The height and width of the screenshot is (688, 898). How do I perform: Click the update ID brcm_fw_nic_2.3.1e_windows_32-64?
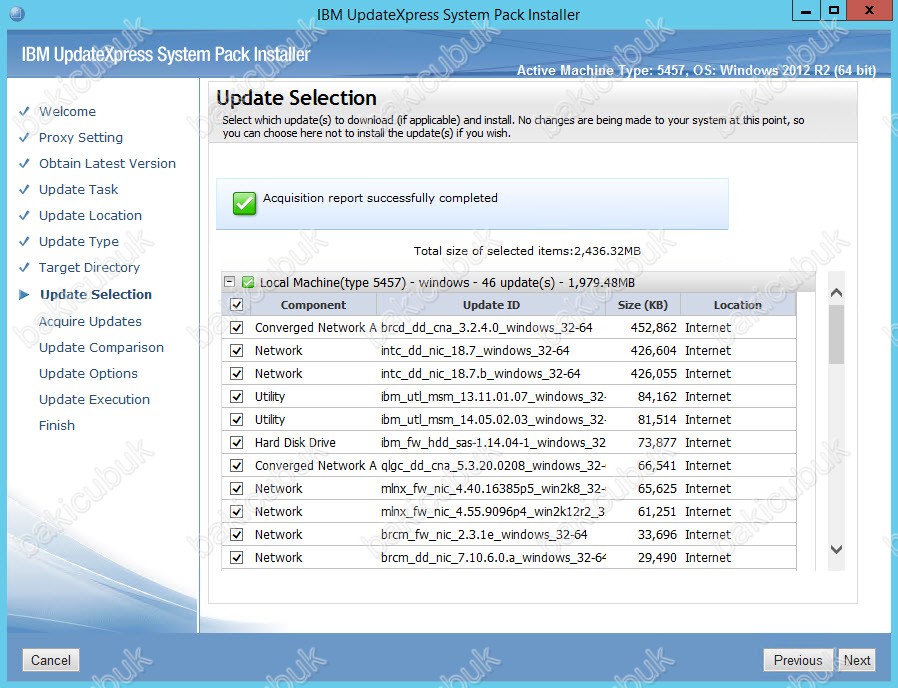click(484, 534)
